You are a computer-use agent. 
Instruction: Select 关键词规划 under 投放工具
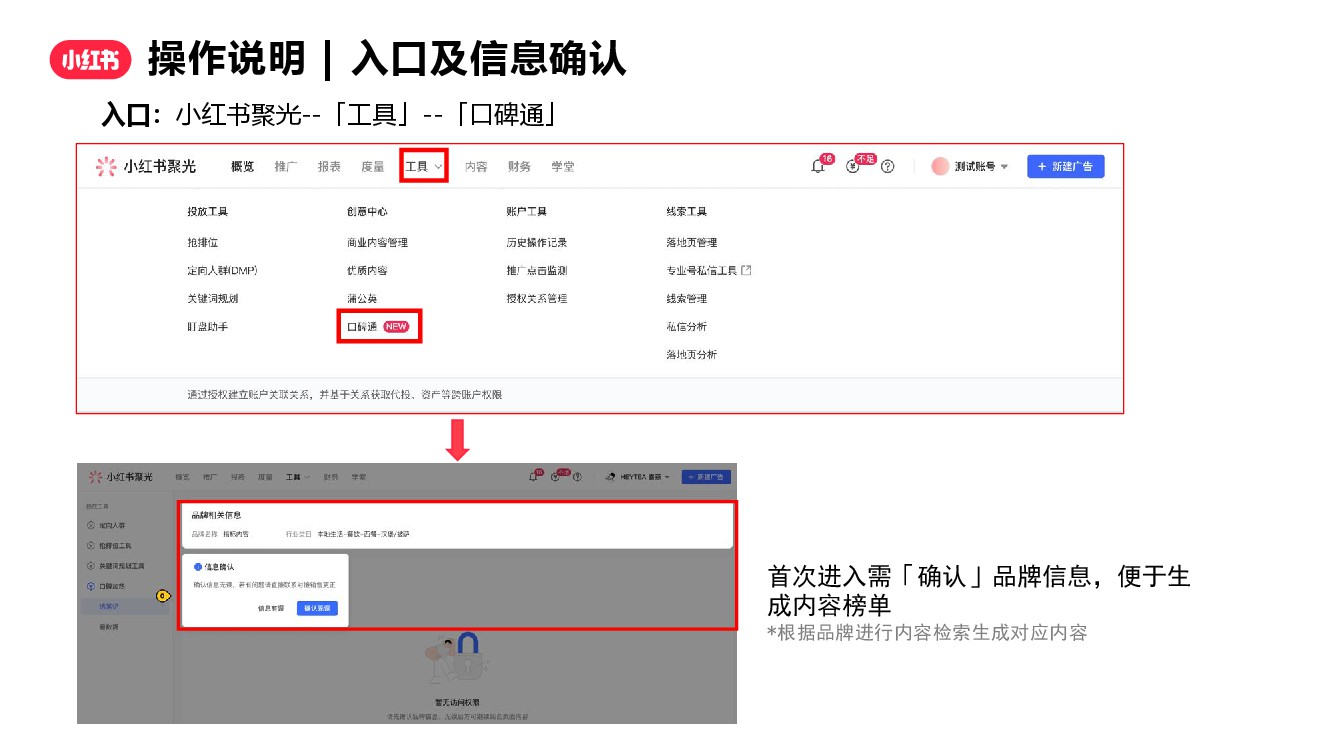click(x=212, y=299)
